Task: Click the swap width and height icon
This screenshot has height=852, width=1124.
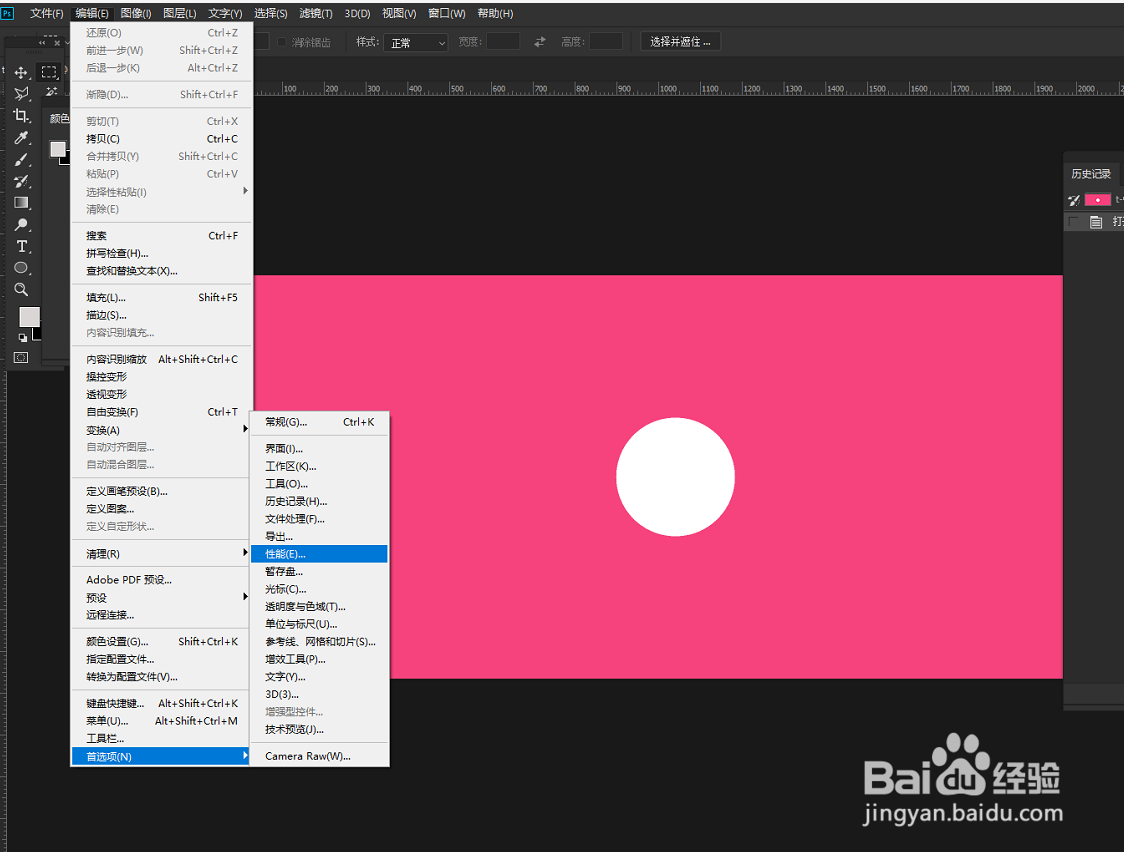Action: (540, 42)
